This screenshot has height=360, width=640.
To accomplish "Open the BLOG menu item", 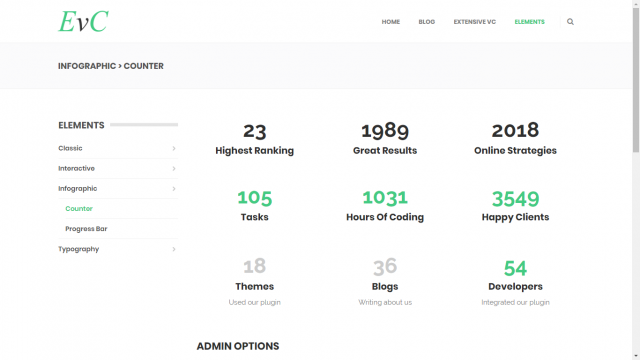I will coord(427,22).
